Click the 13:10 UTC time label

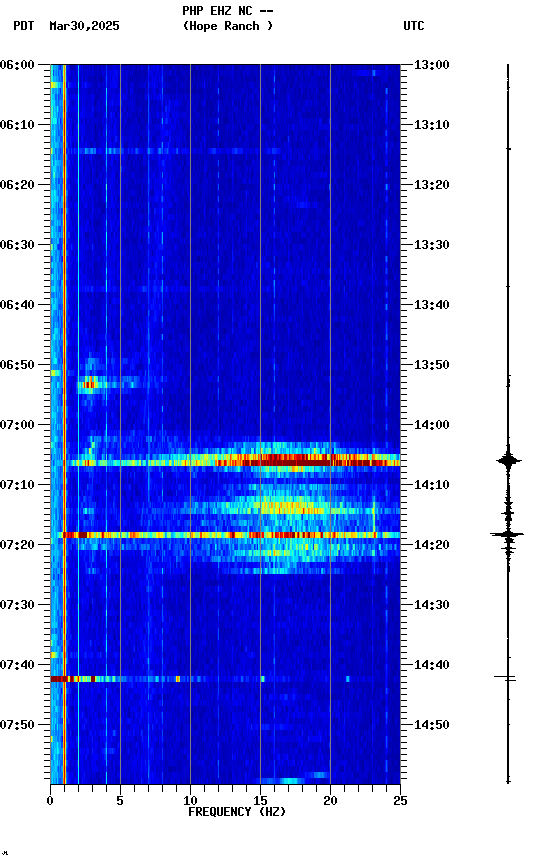(x=432, y=125)
